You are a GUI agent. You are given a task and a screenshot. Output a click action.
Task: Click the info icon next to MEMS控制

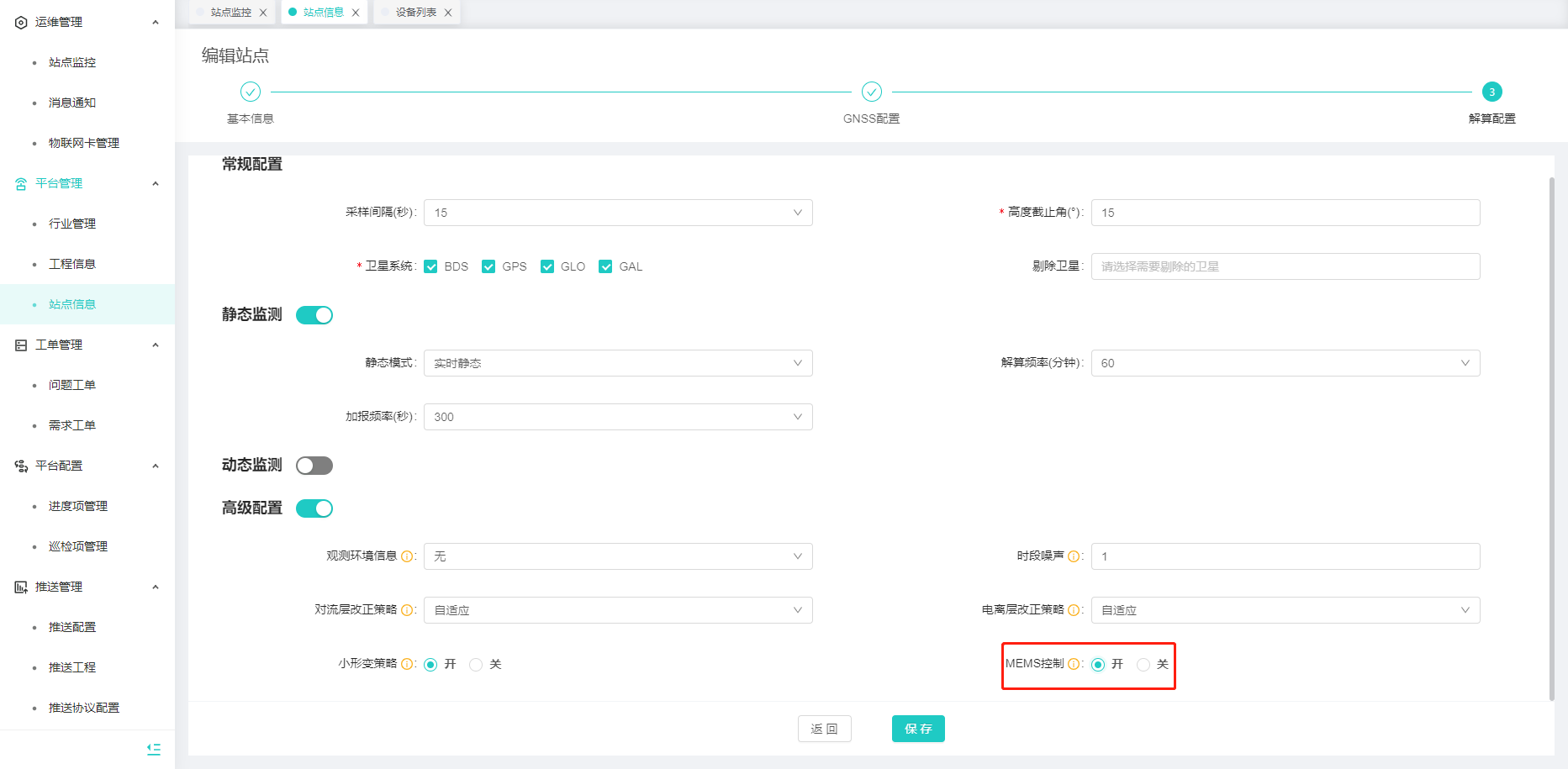[1073, 664]
